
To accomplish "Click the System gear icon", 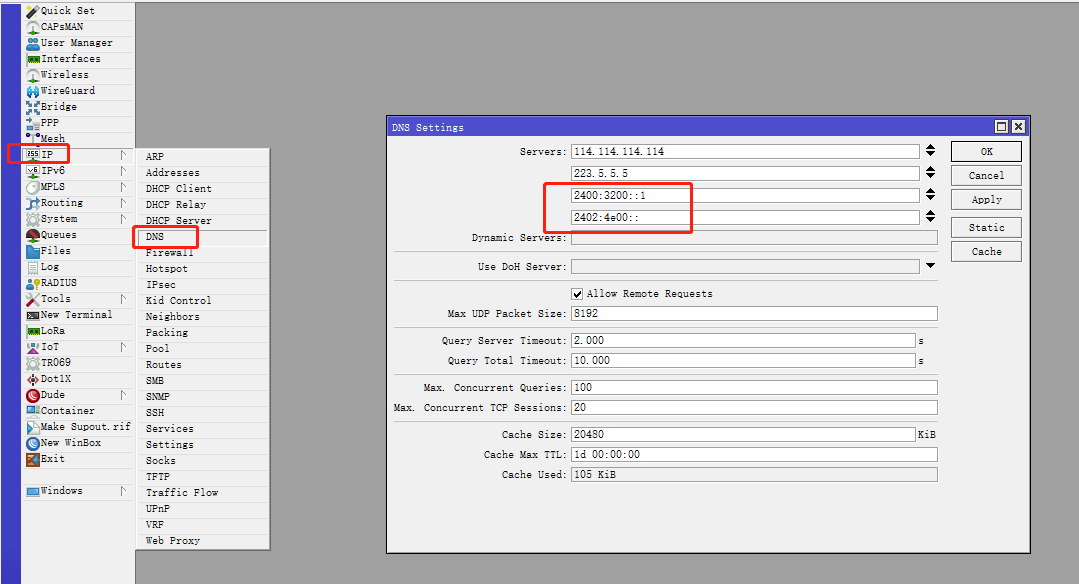I will [32, 219].
